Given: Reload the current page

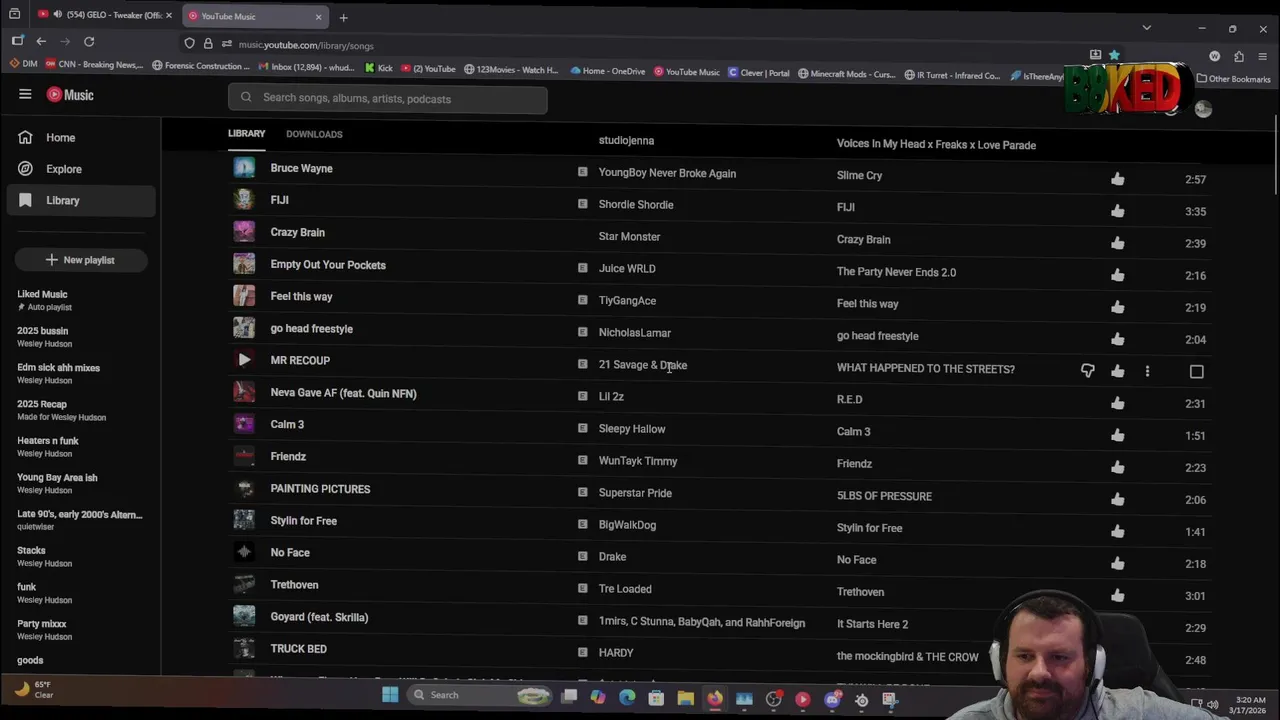Looking at the screenshot, I should click(89, 41).
